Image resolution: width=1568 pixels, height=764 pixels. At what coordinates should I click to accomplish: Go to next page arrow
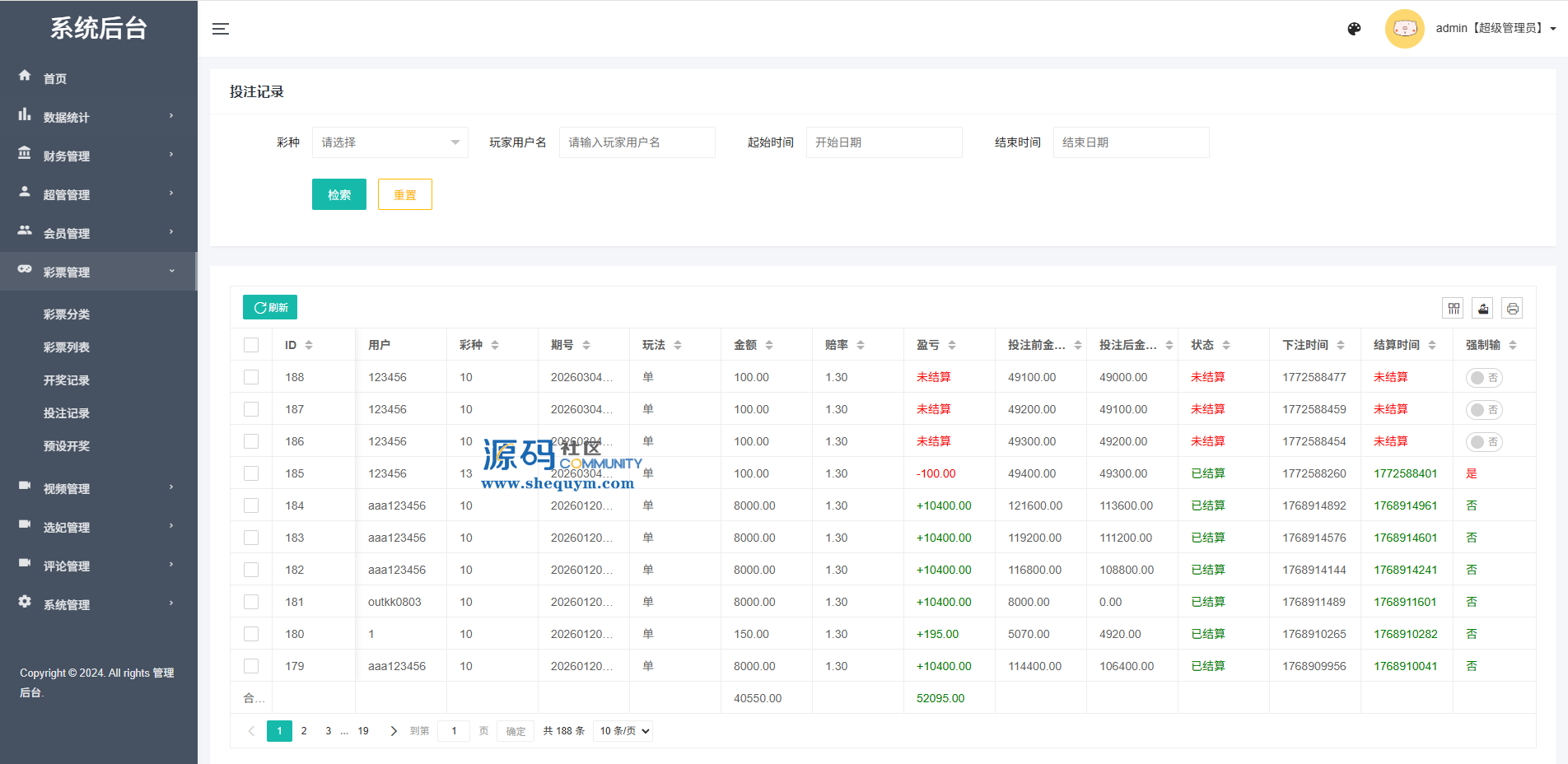pyautogui.click(x=394, y=731)
